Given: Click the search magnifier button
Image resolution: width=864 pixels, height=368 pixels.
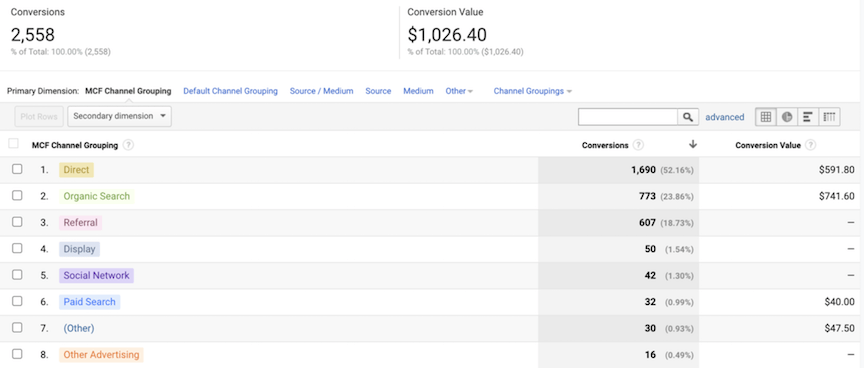Looking at the screenshot, I should (x=688, y=117).
